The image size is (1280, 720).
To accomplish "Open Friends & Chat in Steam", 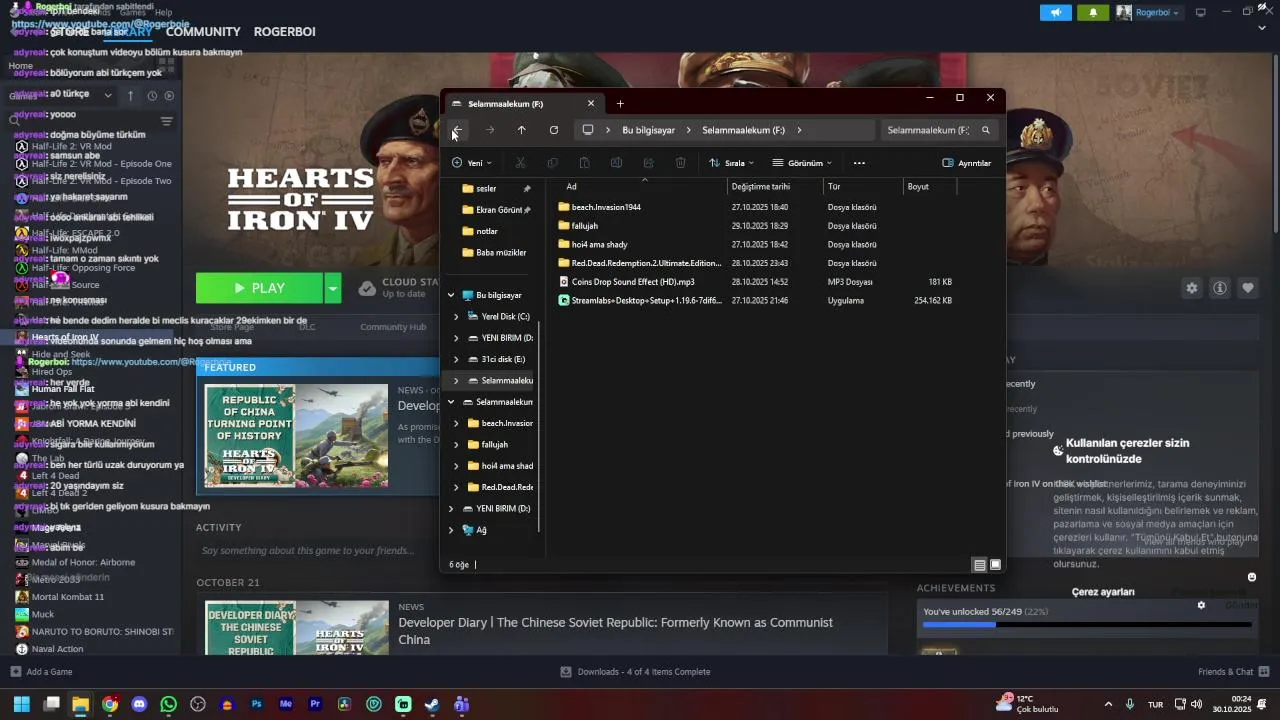I will (1233, 672).
